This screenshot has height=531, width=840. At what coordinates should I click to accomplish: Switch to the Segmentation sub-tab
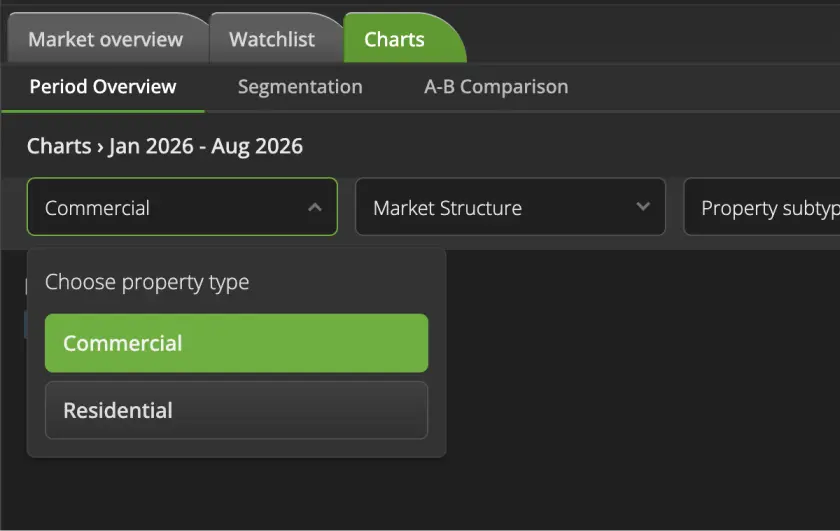click(x=300, y=87)
